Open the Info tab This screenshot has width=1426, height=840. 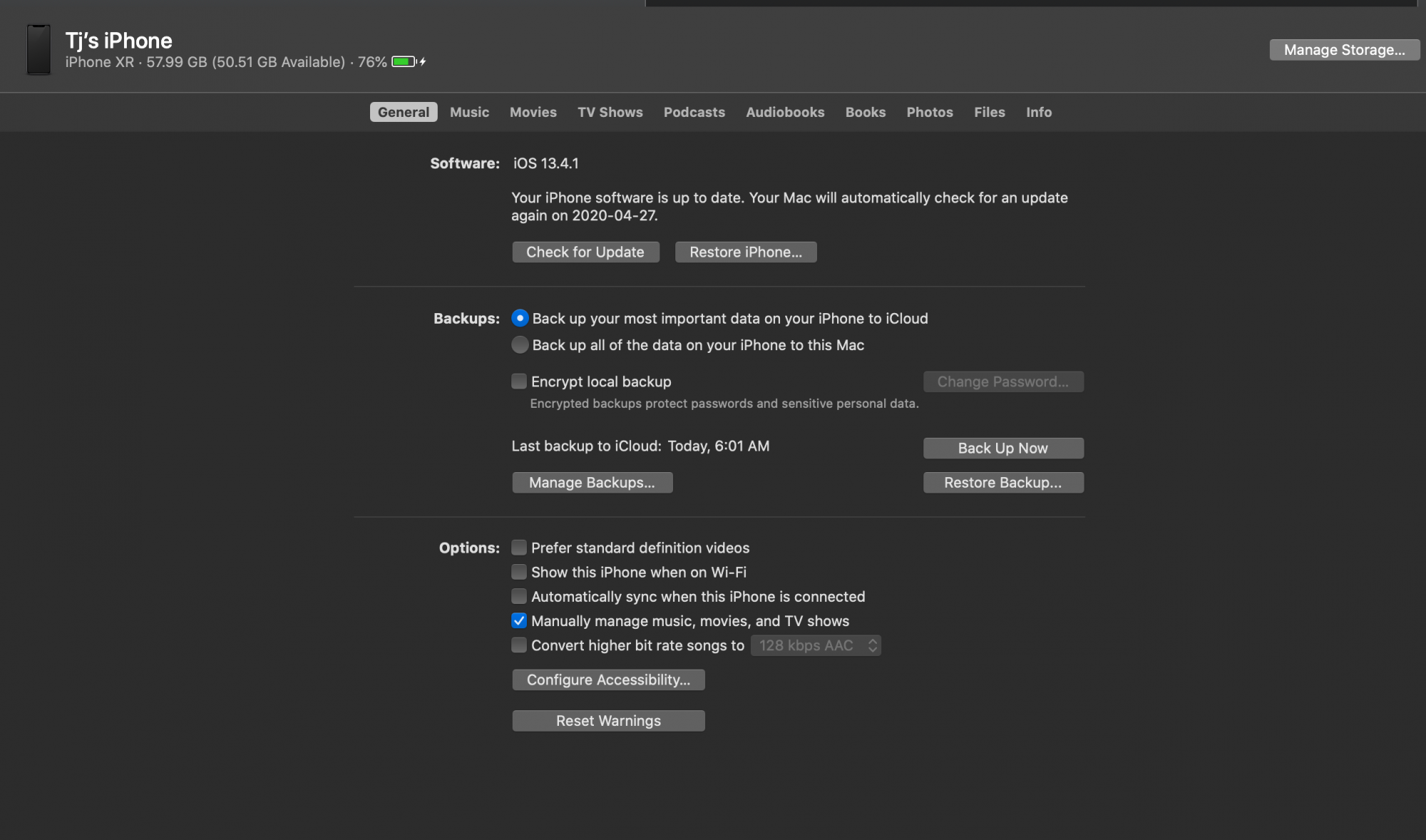click(x=1039, y=112)
